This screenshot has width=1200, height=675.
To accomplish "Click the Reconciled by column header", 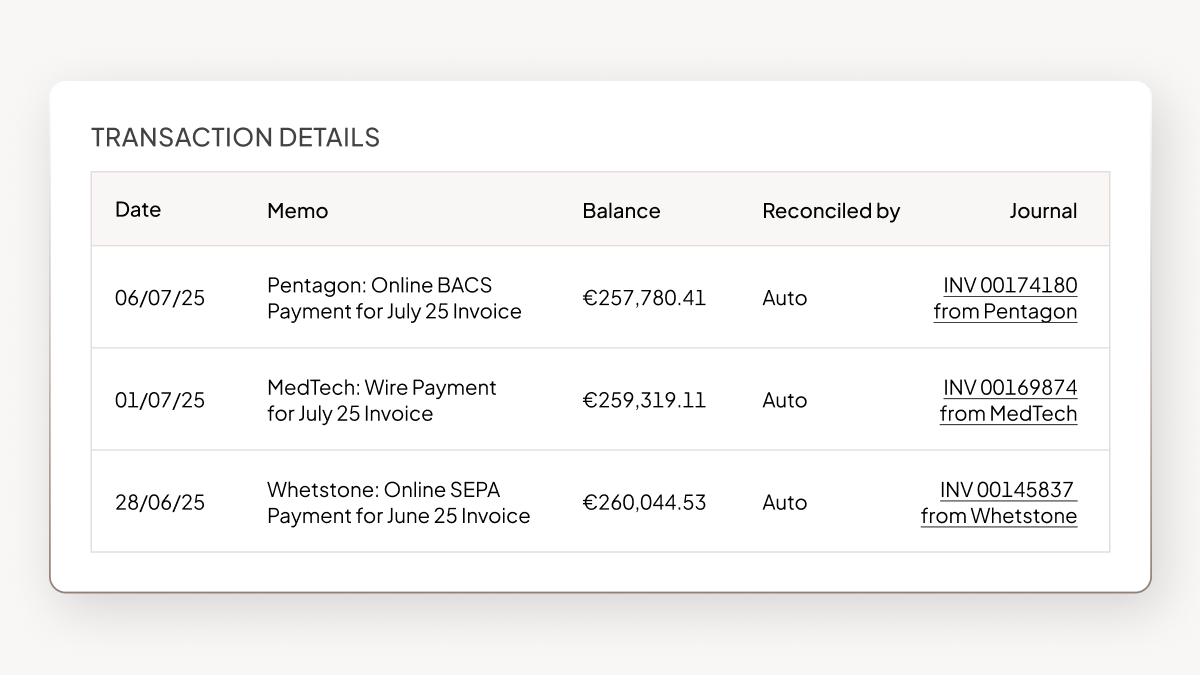I will coord(831,211).
